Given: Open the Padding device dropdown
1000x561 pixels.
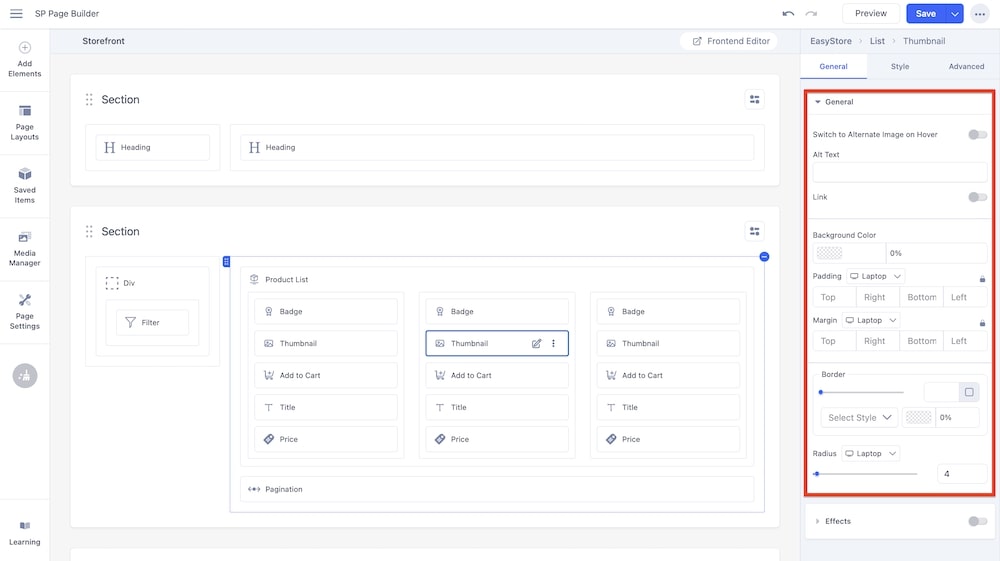Looking at the screenshot, I should tap(875, 276).
